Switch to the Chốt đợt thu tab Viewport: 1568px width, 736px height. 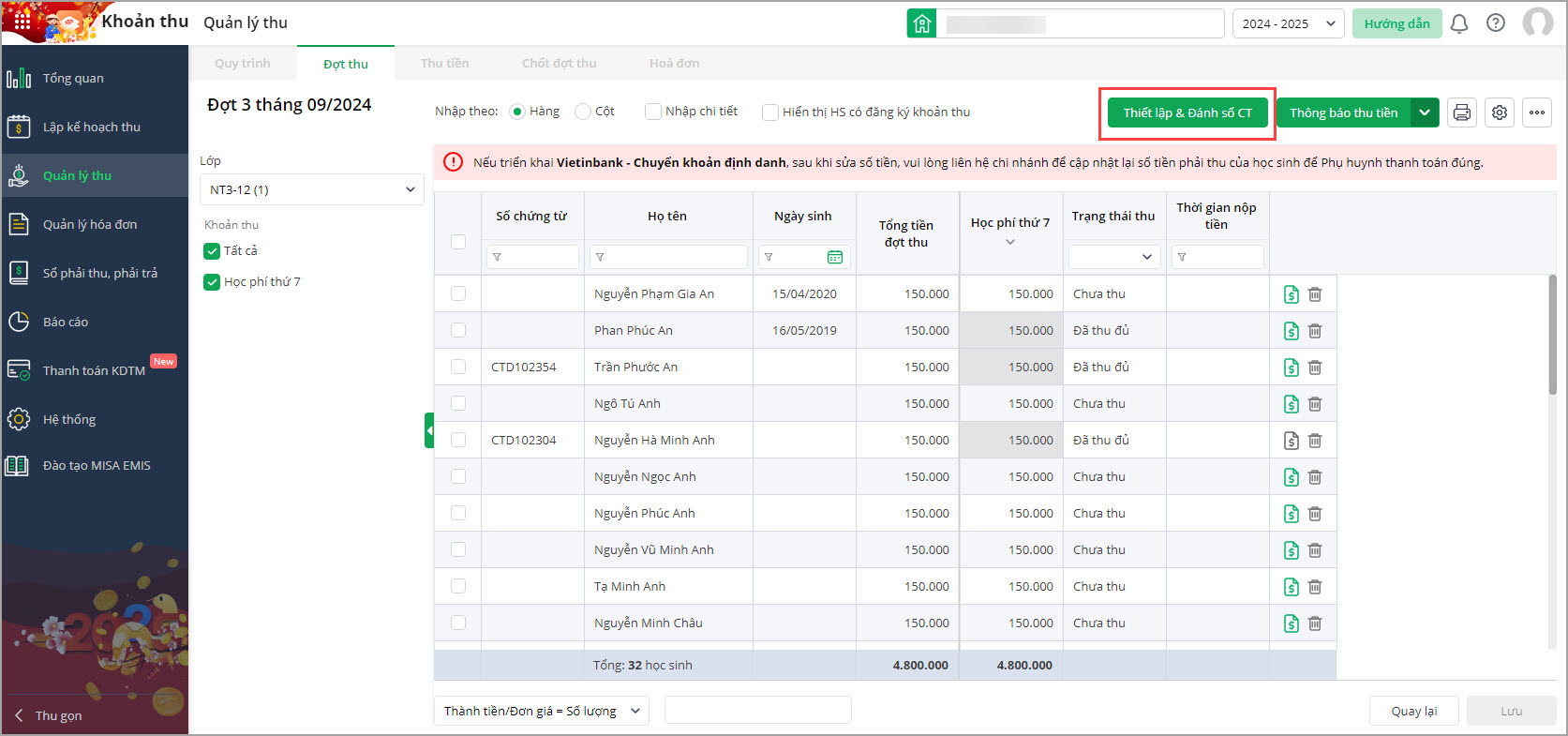click(560, 63)
